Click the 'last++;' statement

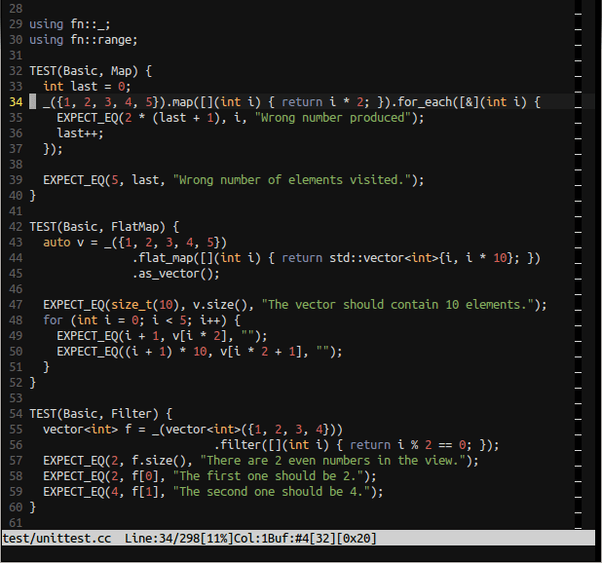pyautogui.click(x=80, y=133)
